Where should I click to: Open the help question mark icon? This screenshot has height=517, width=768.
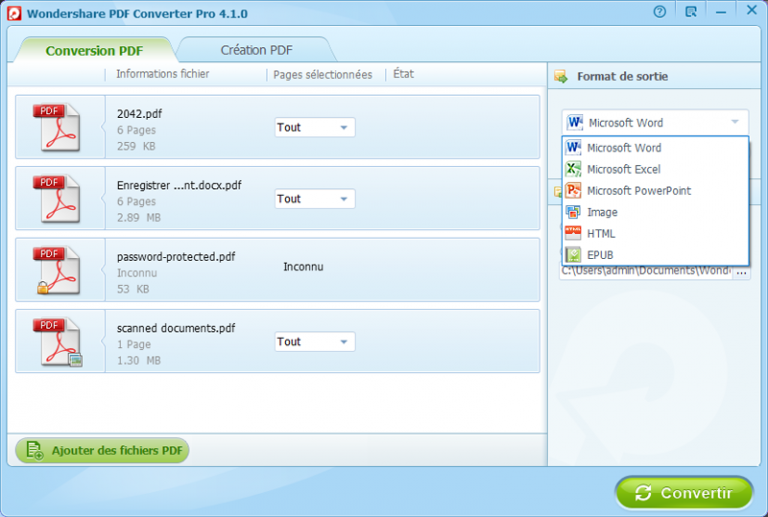coord(659,12)
